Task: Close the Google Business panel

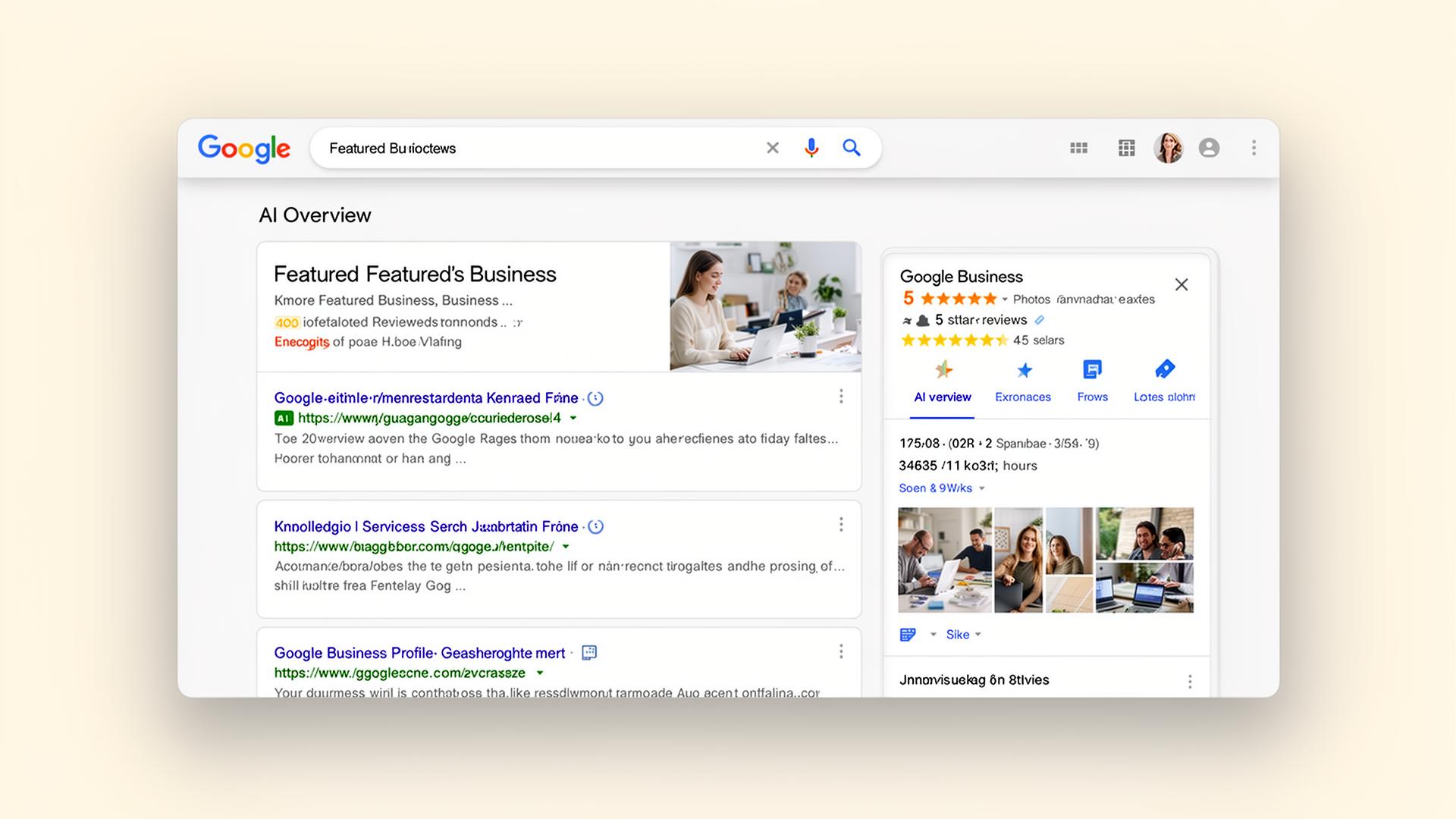Action: coord(1181,284)
